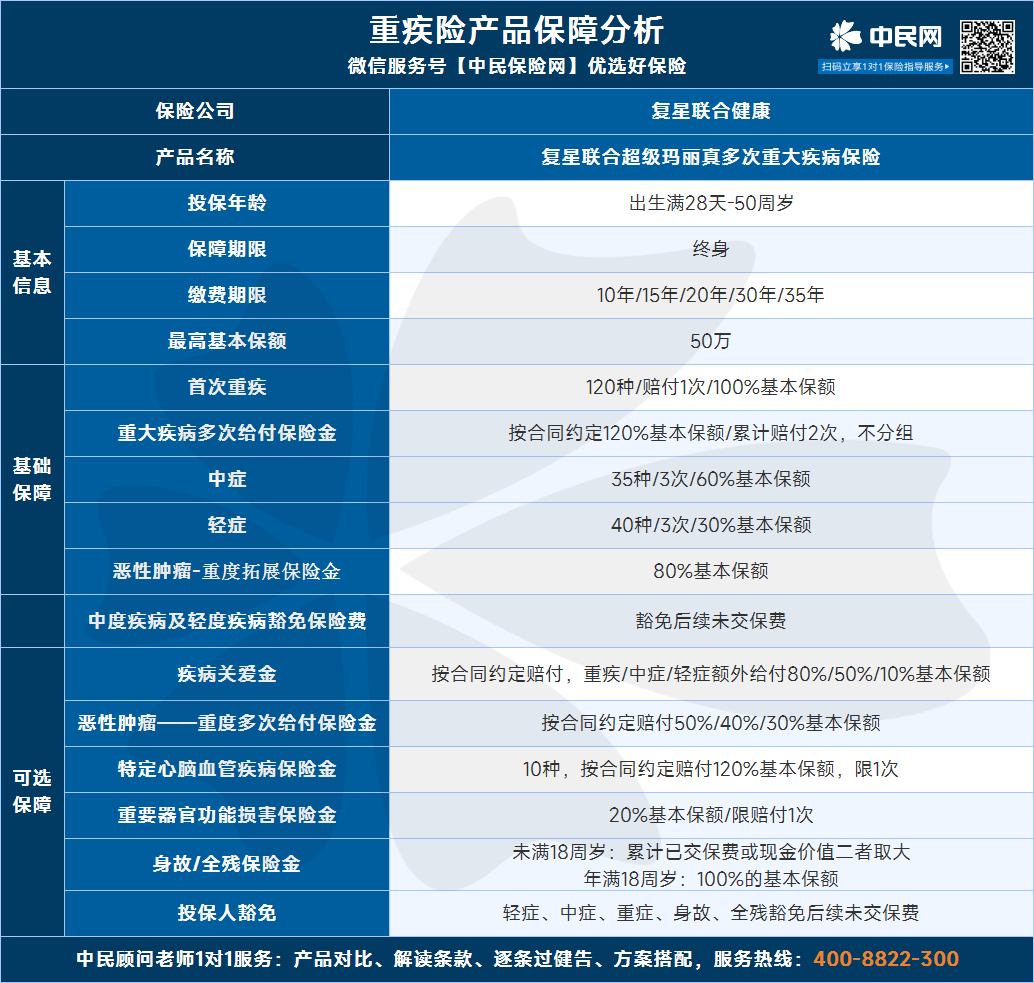Screen dimensions: 1034x983
Task: Click the 疾病关爱金 row label
Action: [227, 674]
